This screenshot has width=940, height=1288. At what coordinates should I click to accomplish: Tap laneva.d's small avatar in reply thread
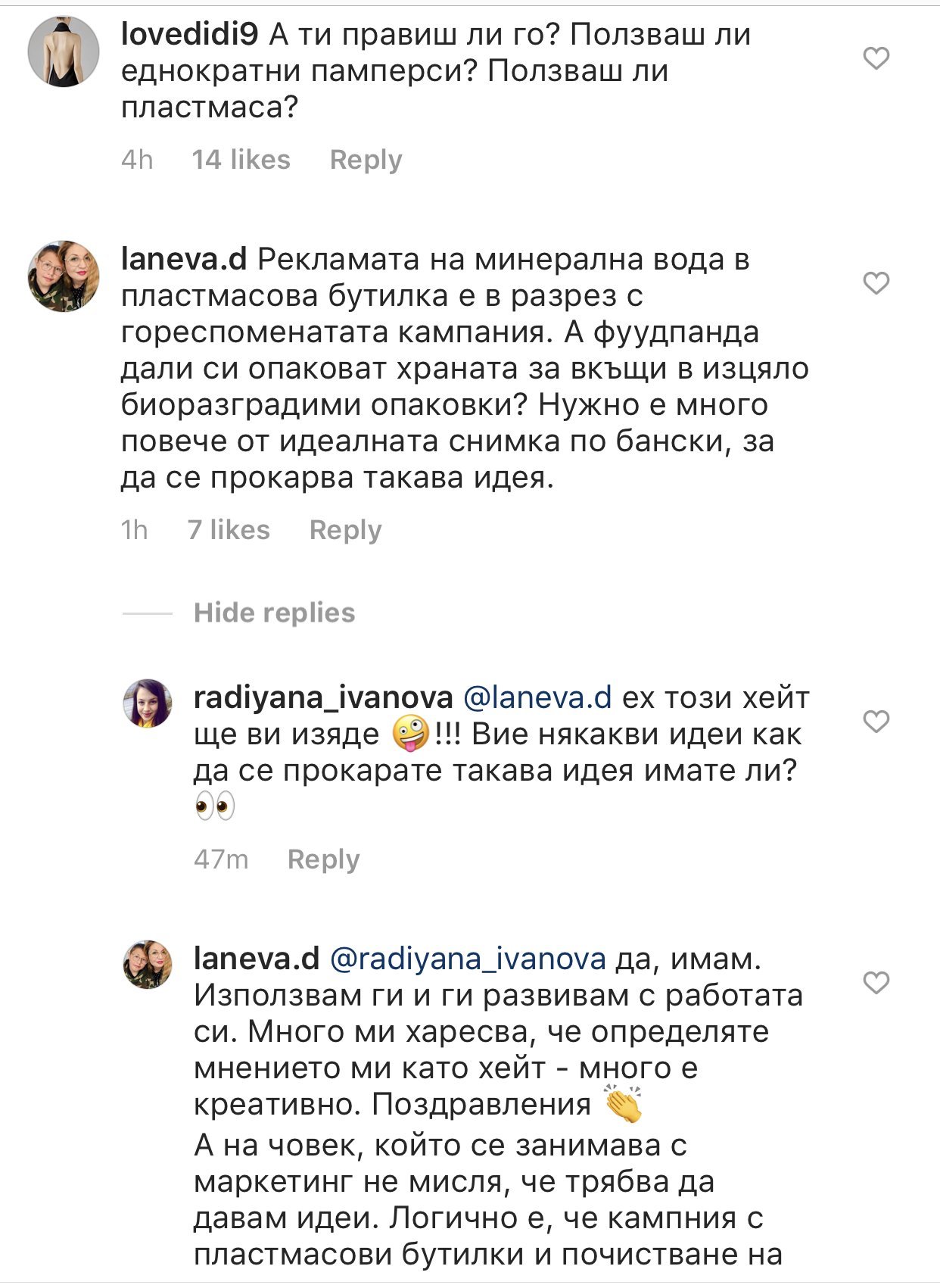click(x=148, y=965)
